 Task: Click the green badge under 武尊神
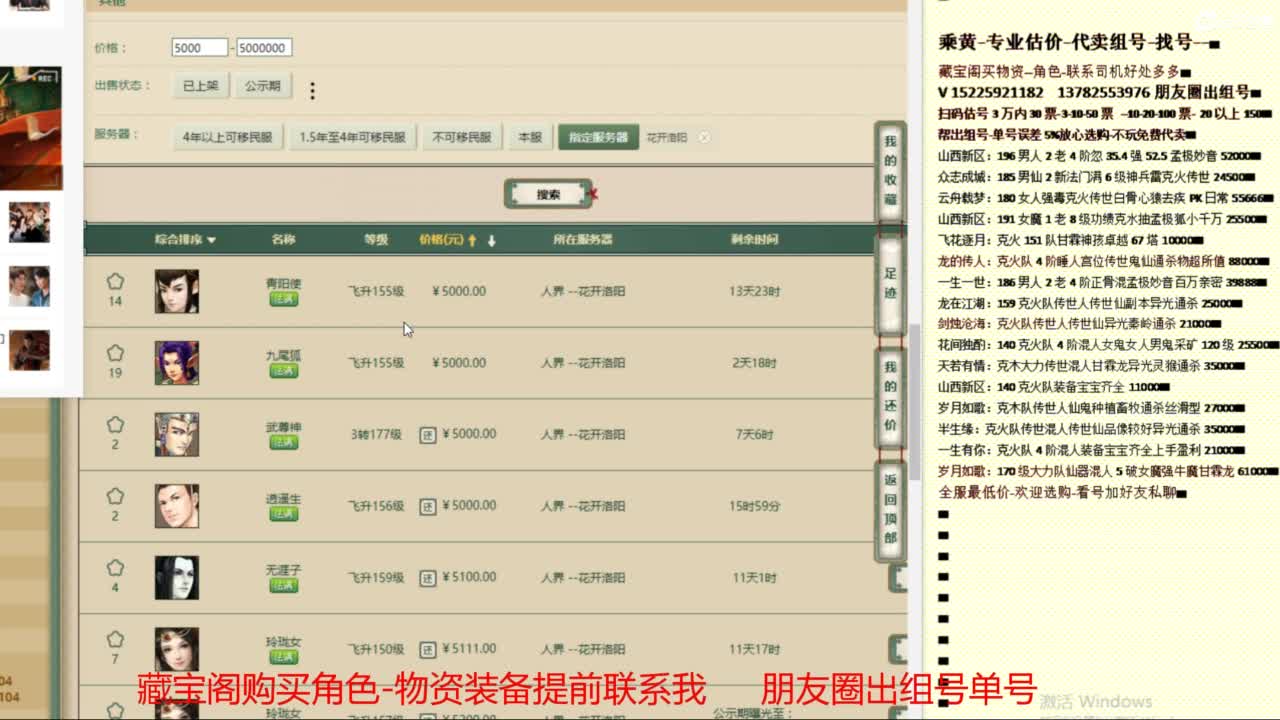[x=283, y=442]
